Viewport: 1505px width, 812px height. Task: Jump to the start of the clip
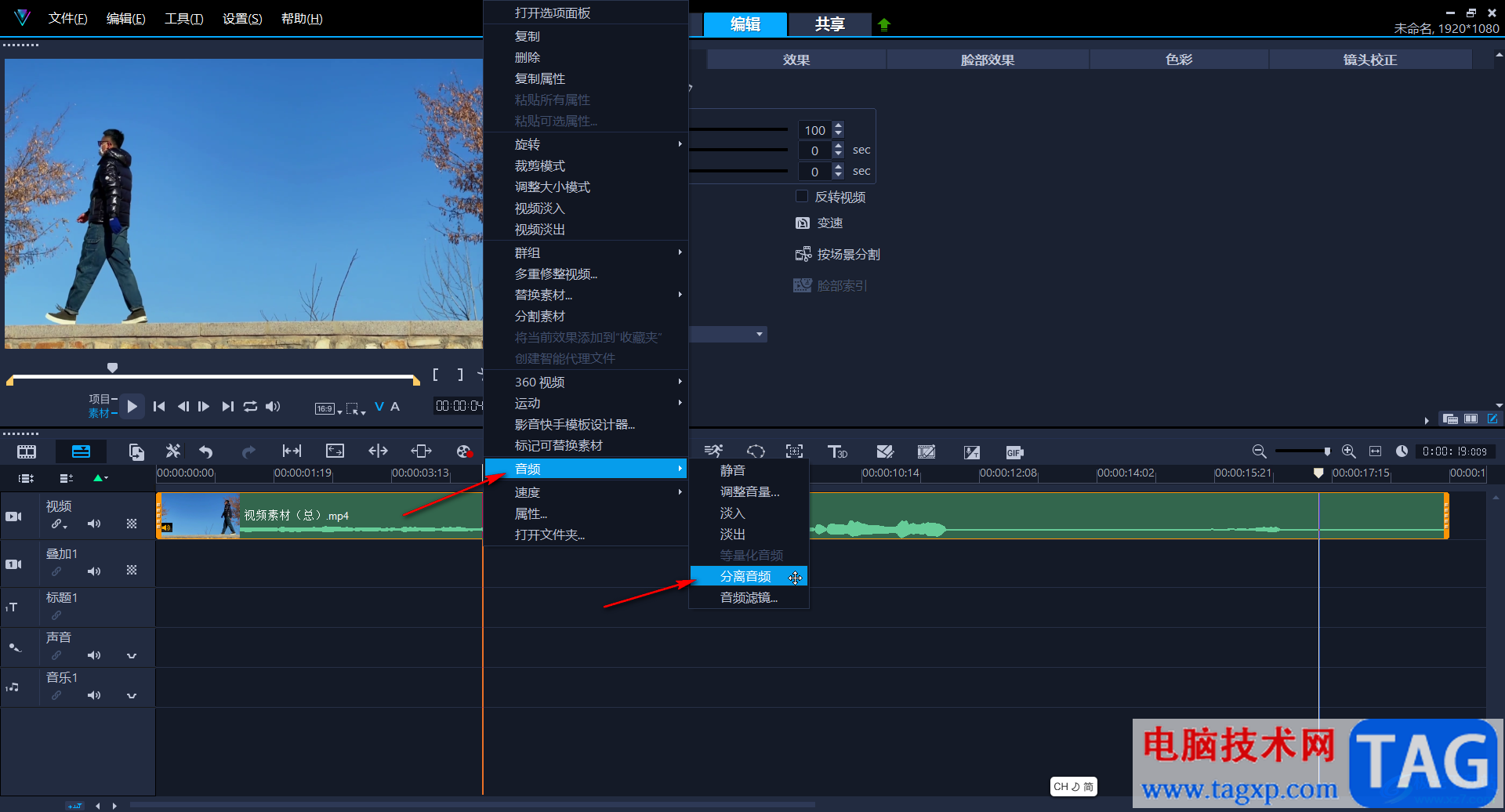click(x=159, y=406)
